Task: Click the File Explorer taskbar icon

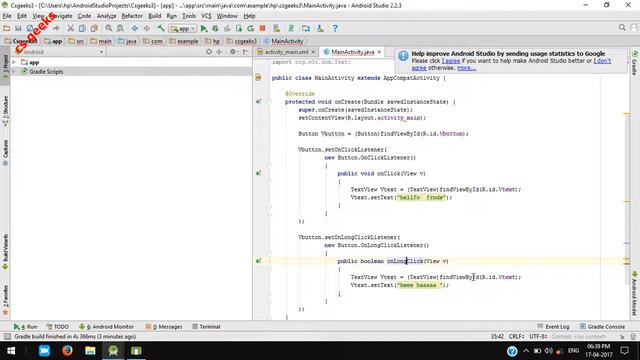Action: pyautogui.click(x=90, y=351)
